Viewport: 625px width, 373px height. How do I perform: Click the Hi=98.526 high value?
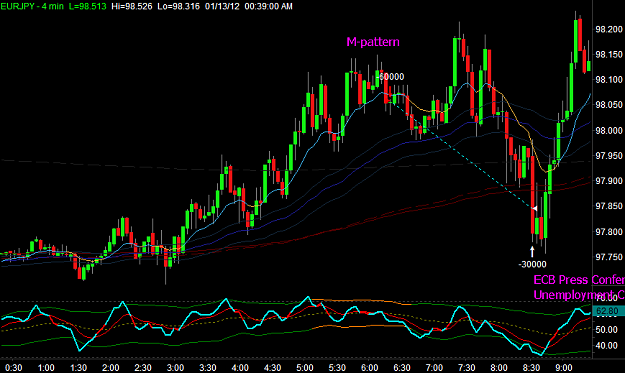[132, 6]
